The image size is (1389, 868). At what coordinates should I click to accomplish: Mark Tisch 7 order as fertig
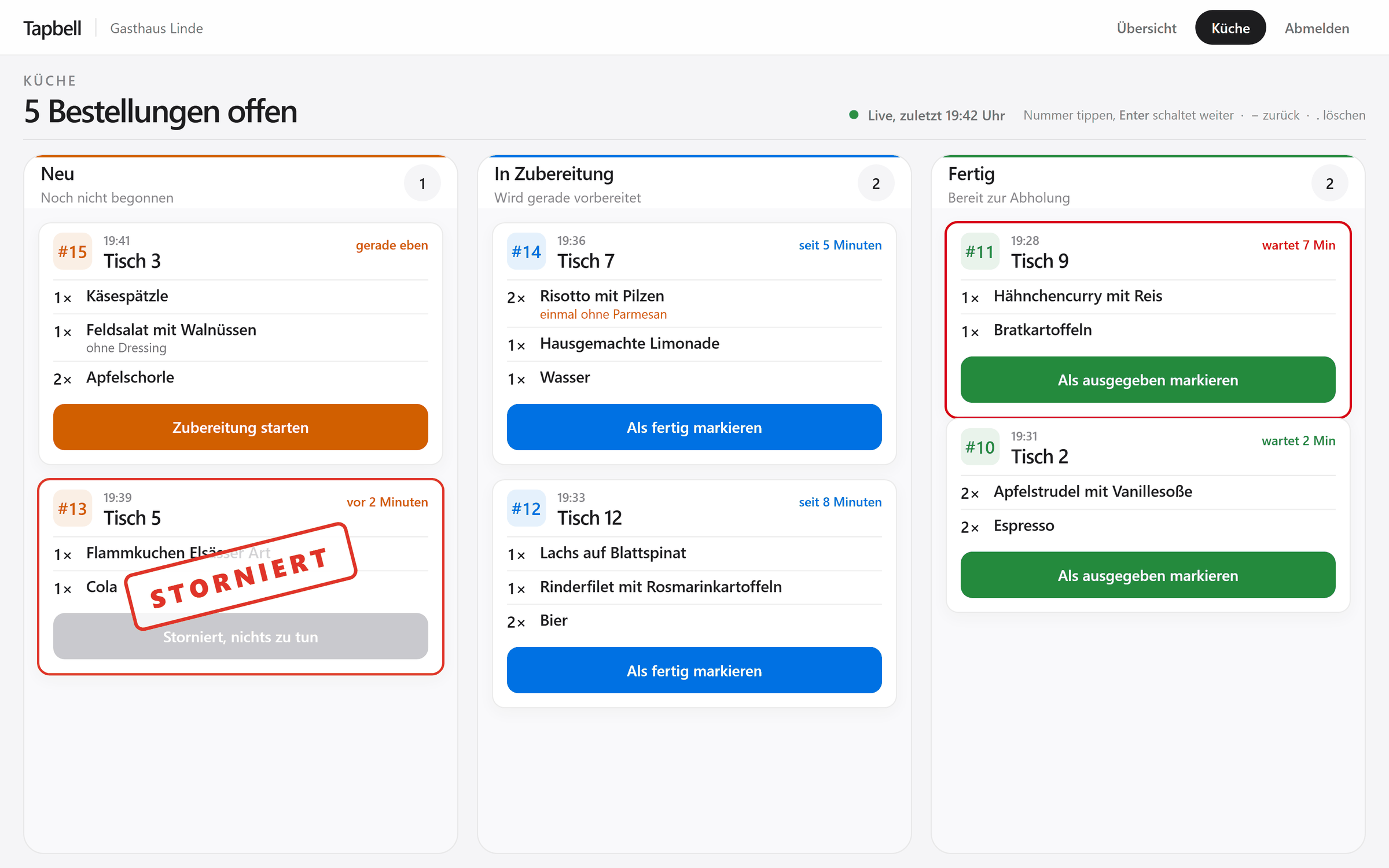pos(694,427)
